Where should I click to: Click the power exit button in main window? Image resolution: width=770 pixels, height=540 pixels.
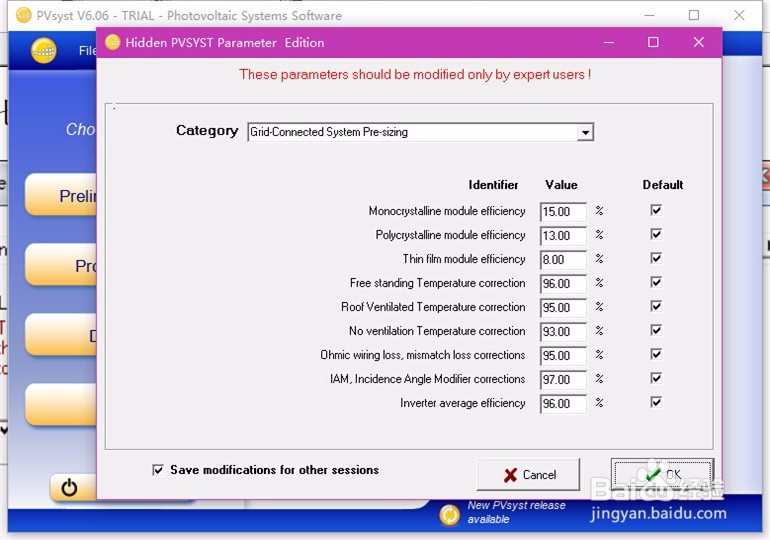69,487
